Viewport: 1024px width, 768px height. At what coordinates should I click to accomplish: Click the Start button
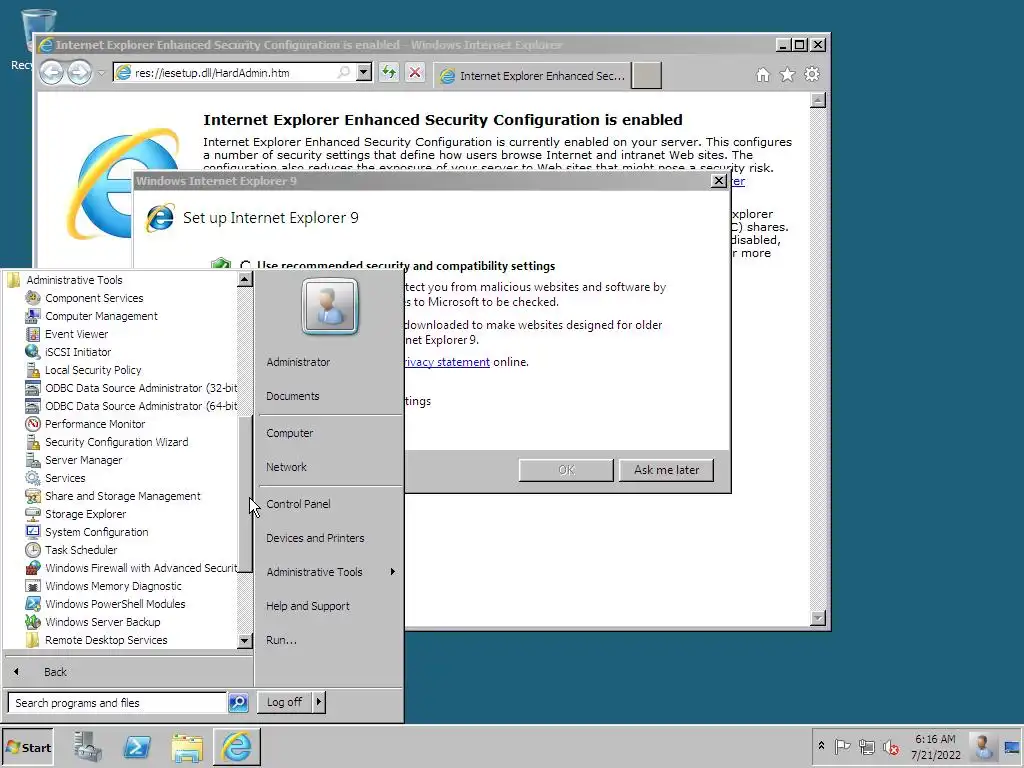tap(28, 747)
